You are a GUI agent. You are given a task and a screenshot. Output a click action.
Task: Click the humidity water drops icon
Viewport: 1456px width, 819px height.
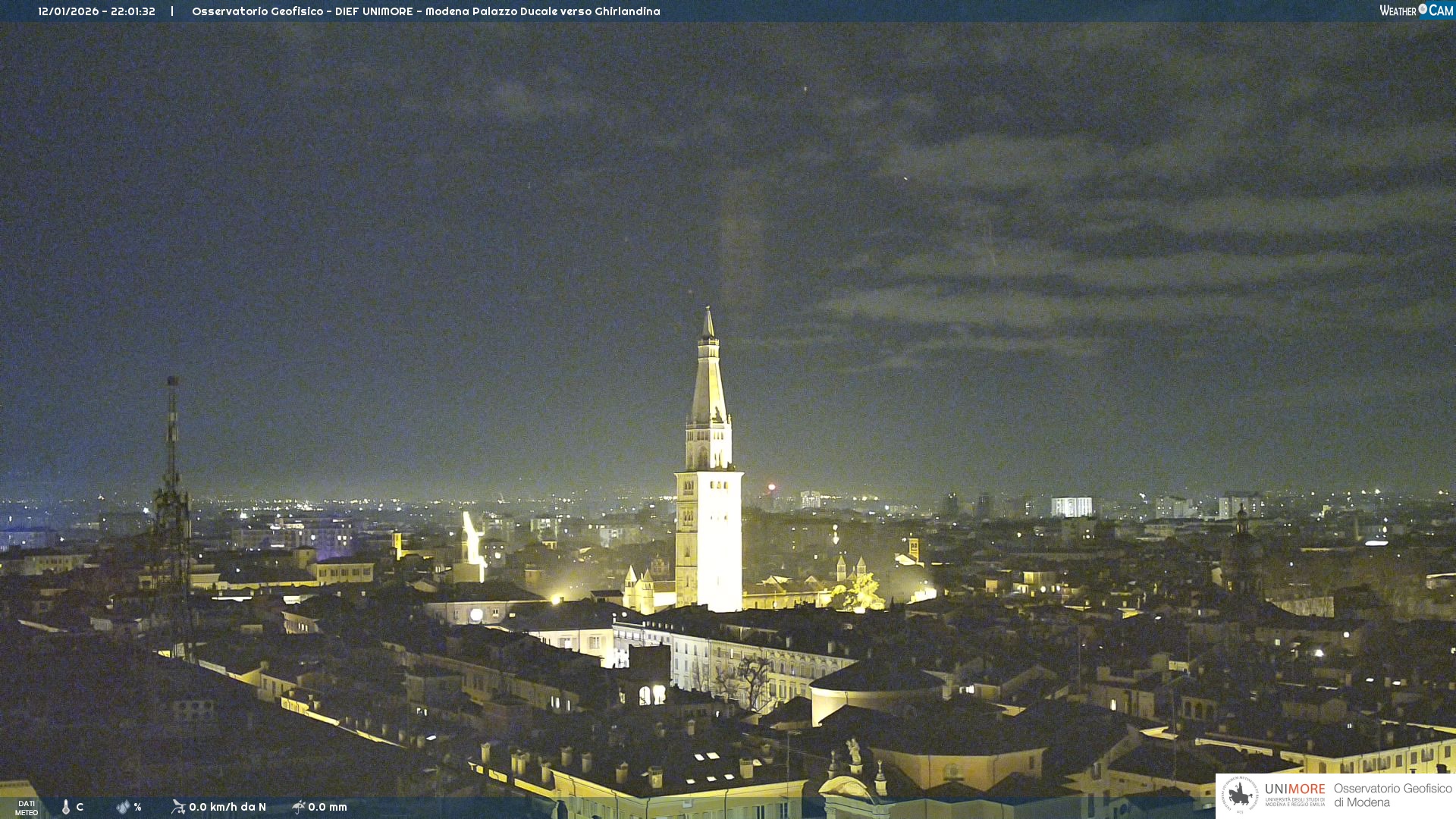123,807
